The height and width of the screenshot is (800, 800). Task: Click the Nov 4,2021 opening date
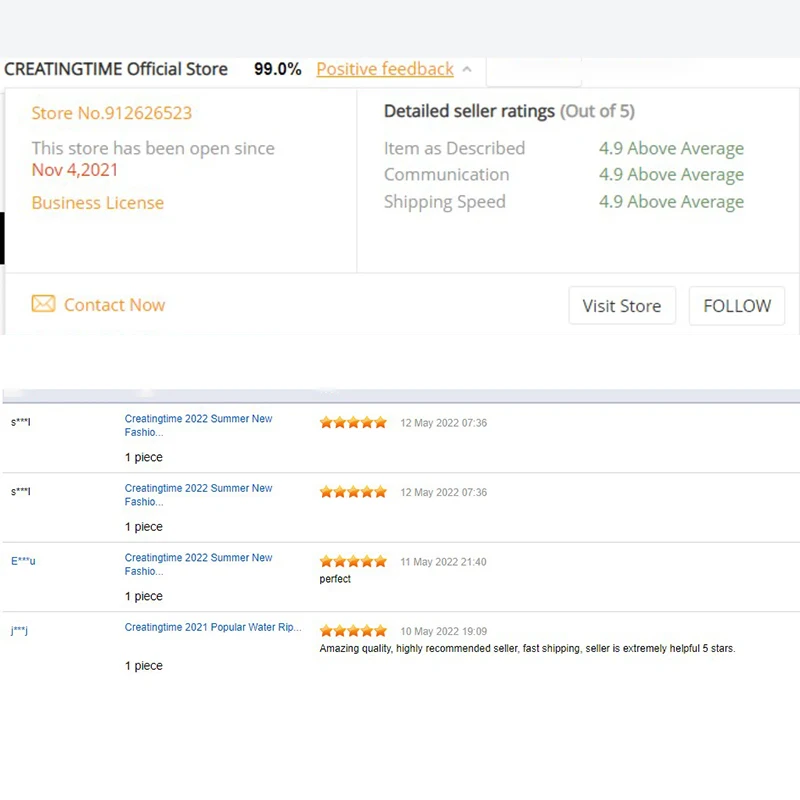(x=74, y=170)
